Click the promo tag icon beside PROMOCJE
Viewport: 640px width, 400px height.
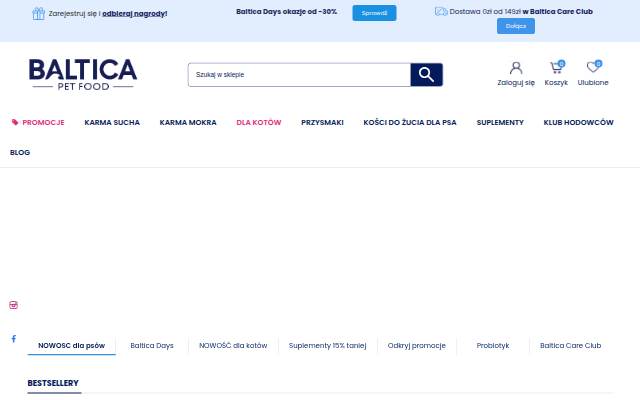15,122
